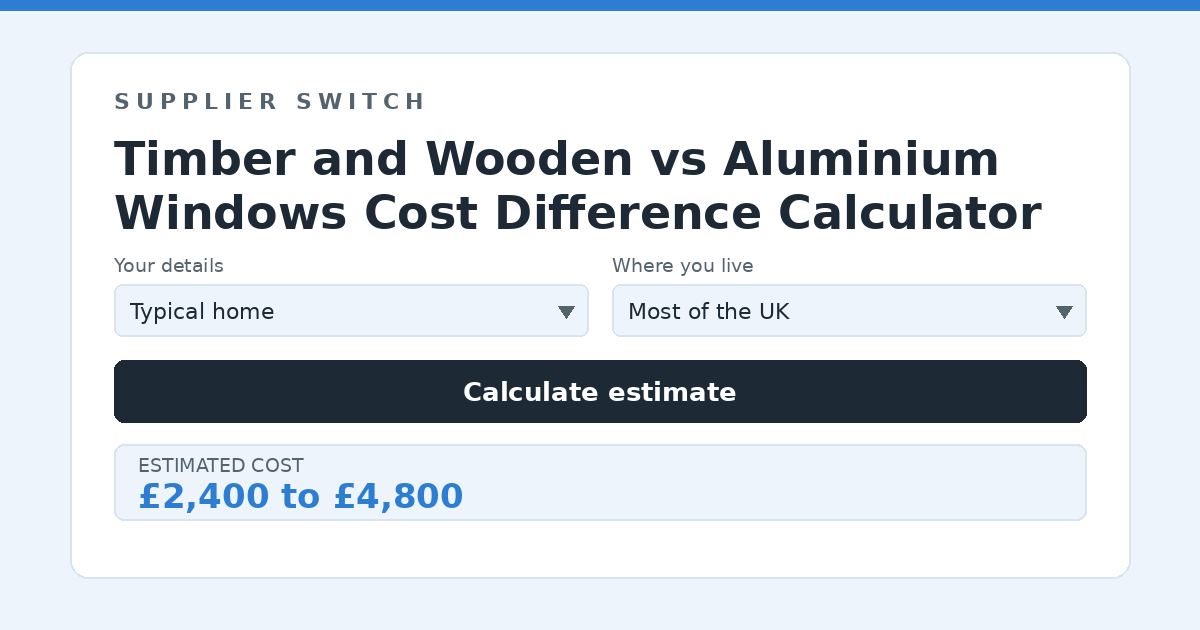Click the £4,800 upper estimate figure
The height and width of the screenshot is (630, 1200).
398,496
